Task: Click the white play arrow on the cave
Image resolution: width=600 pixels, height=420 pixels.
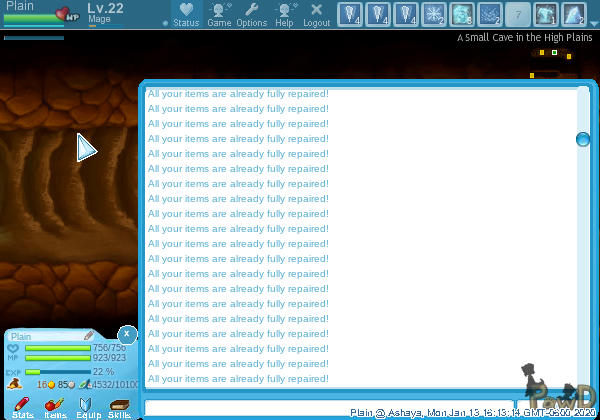Action: (x=86, y=148)
